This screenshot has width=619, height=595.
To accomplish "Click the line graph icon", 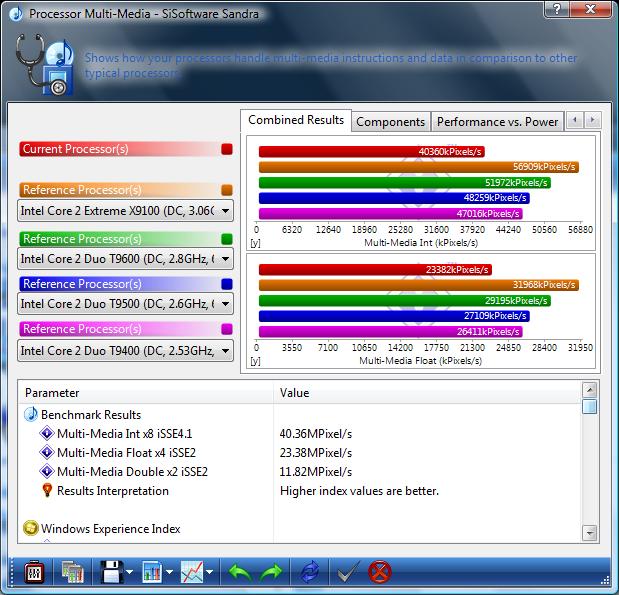I will tap(191, 572).
